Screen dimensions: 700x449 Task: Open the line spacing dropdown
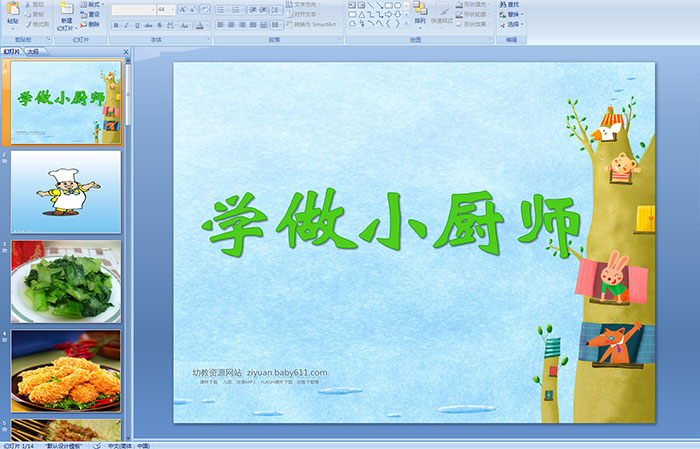[276, 9]
